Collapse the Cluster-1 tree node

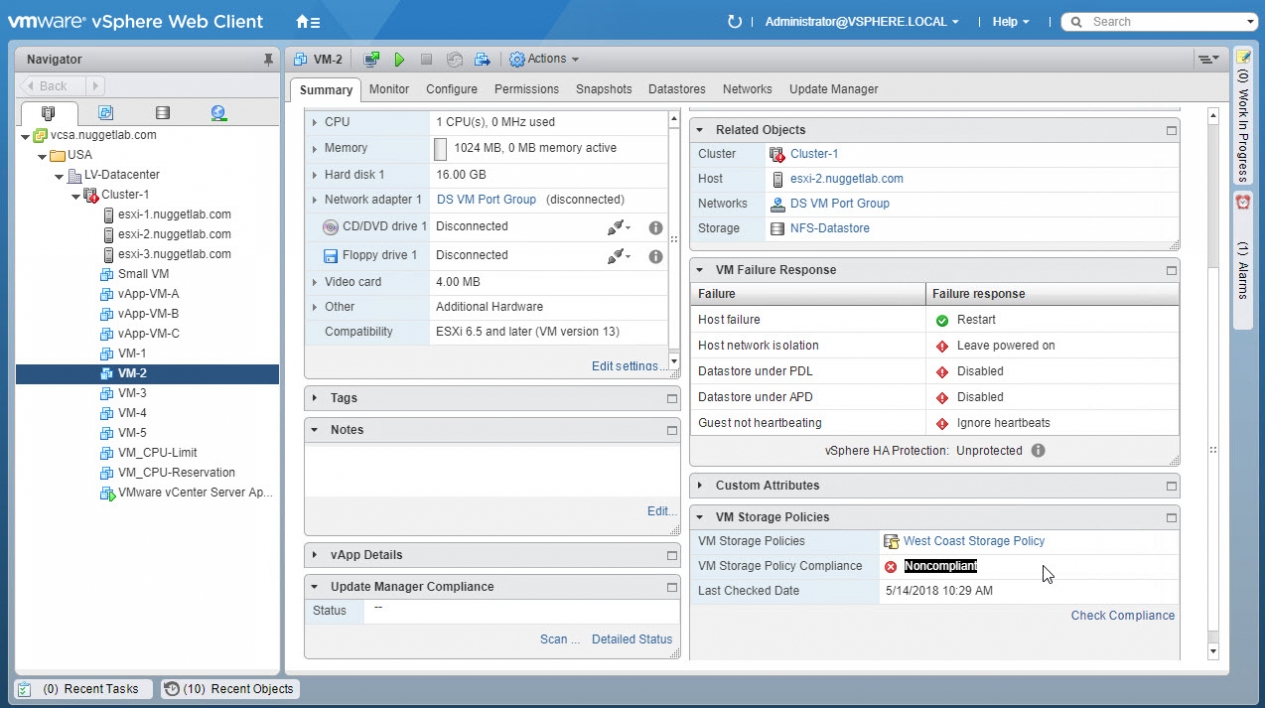[76, 195]
